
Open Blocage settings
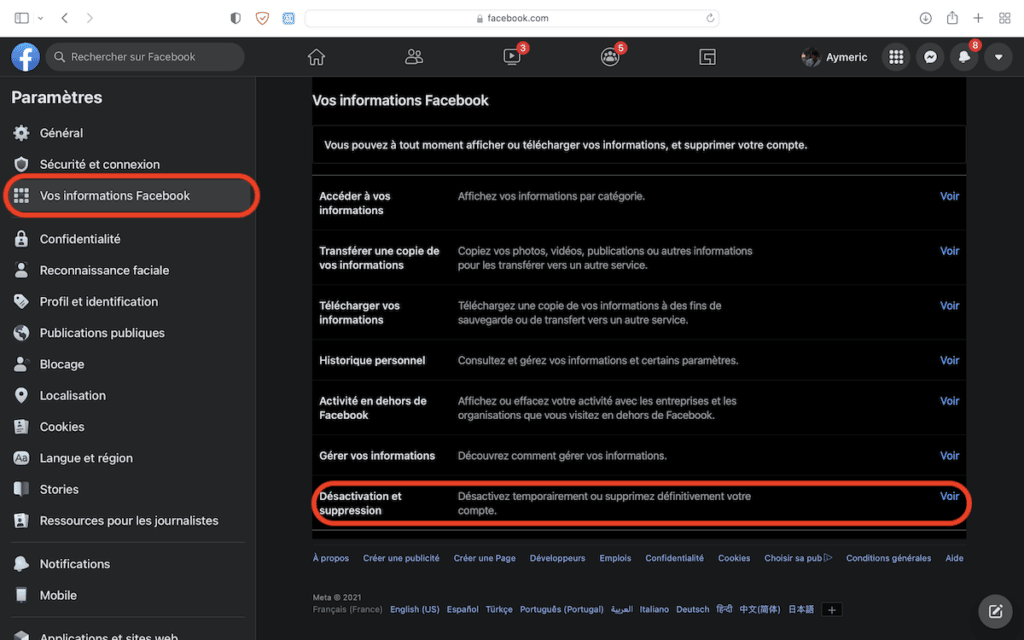pyautogui.click(x=128, y=364)
